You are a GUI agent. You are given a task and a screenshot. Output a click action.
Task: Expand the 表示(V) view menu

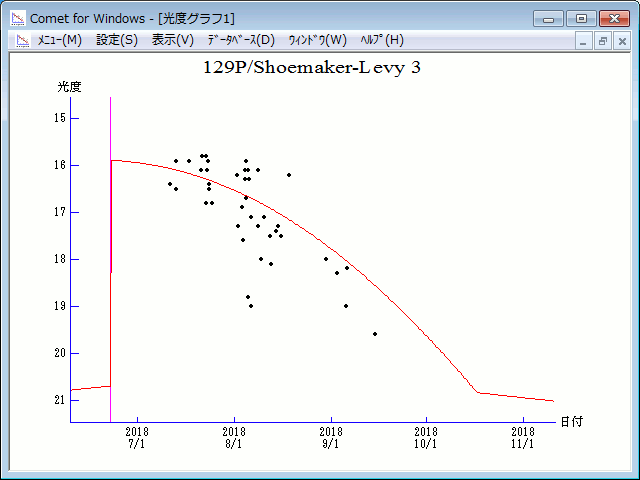(173, 40)
